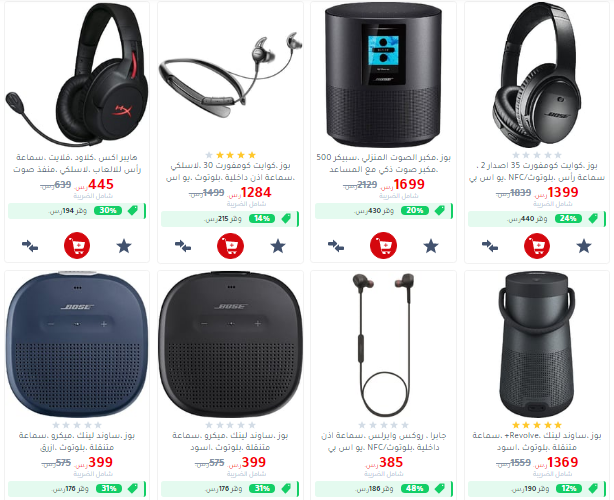Click the star rating of Bose QuietControl 30
614x500 pixels.
click(x=230, y=155)
